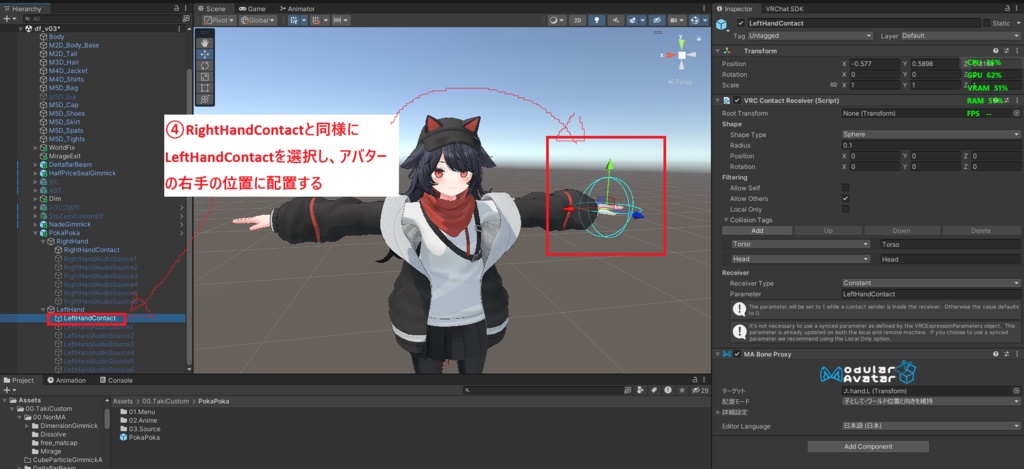This screenshot has width=1024, height=469.
Task: Click the Transform component three-dot menu
Action: point(1016,50)
